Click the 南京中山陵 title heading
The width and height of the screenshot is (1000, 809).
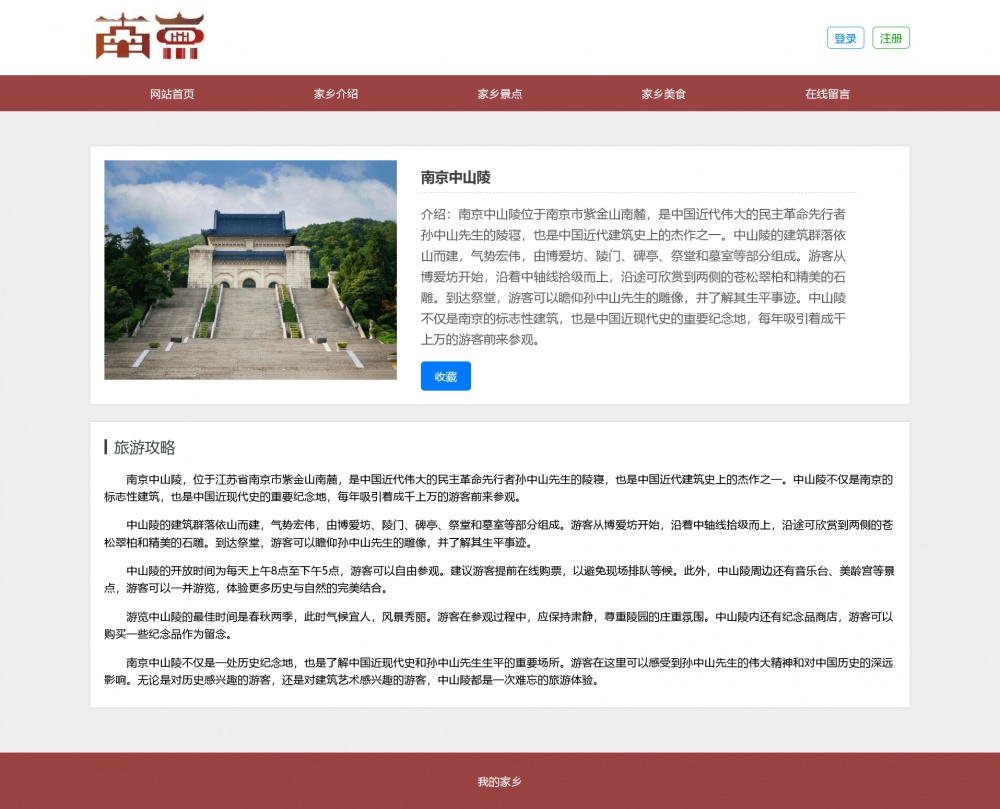(x=456, y=177)
